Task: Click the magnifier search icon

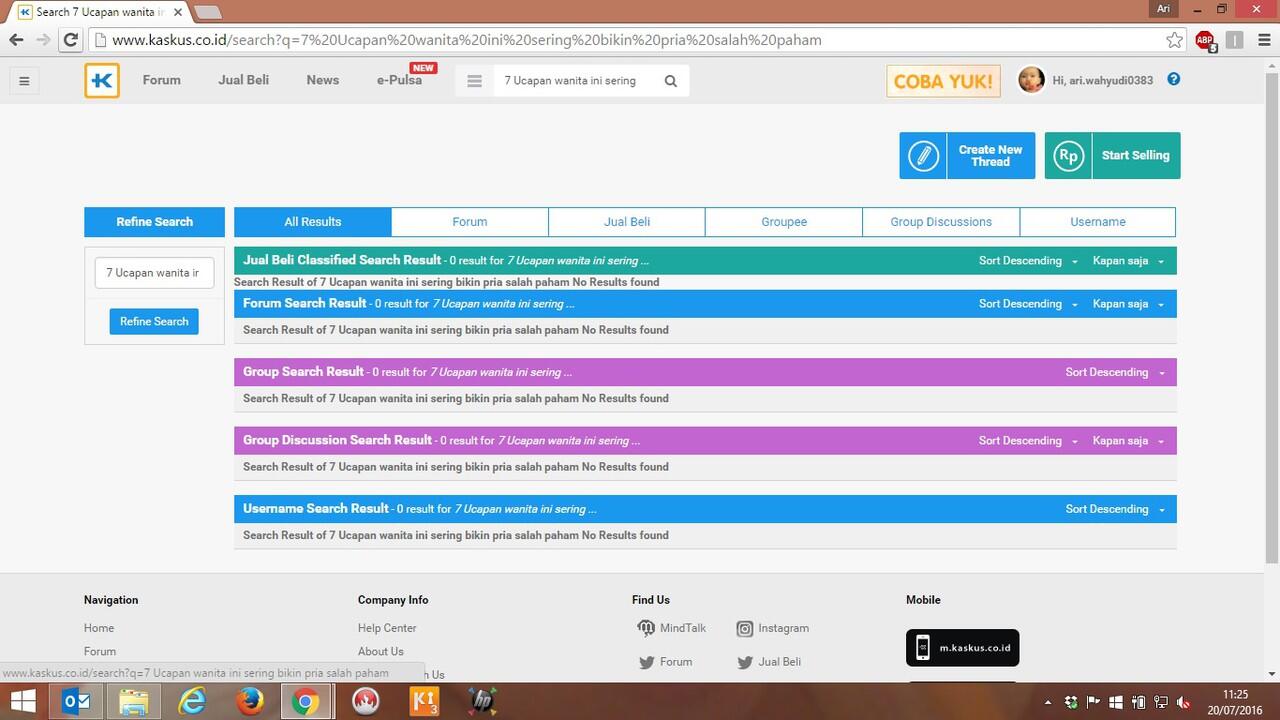Action: pos(671,81)
